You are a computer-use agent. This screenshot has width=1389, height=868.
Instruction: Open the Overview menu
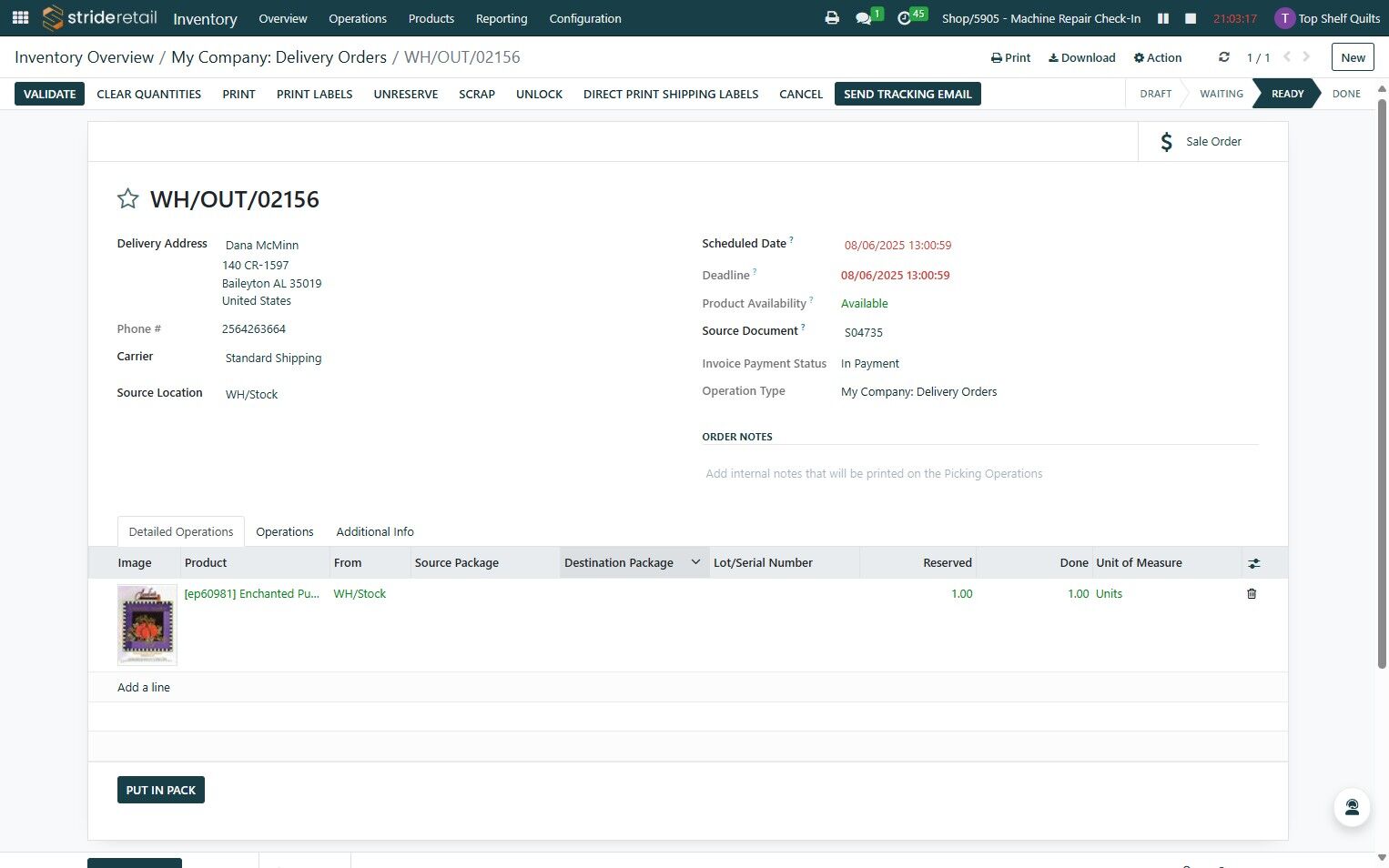coord(283,18)
